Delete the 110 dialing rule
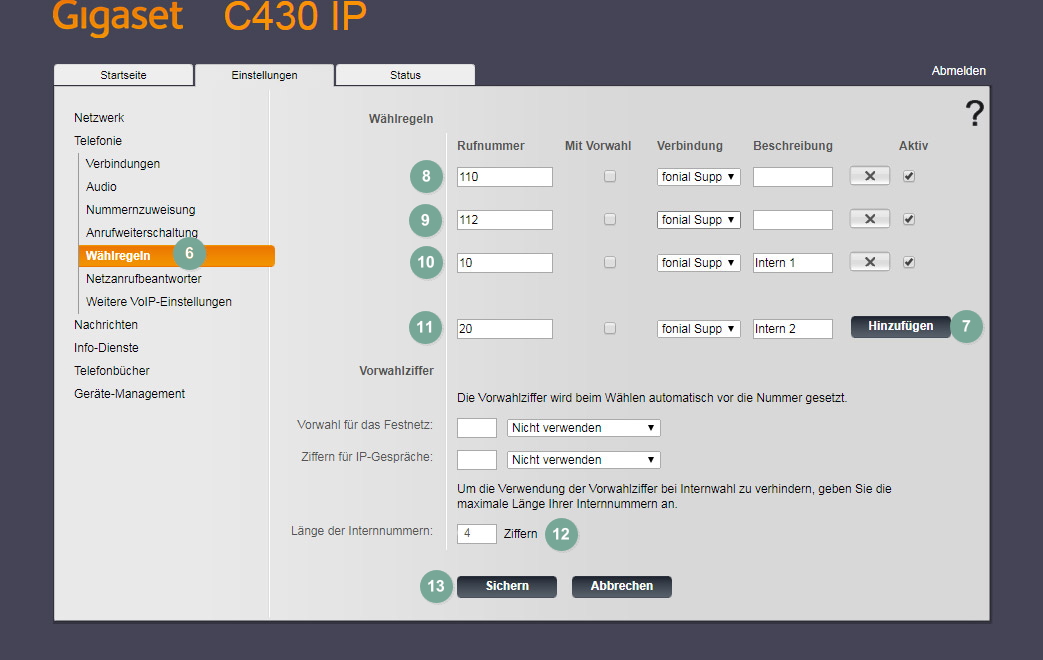 click(x=869, y=176)
